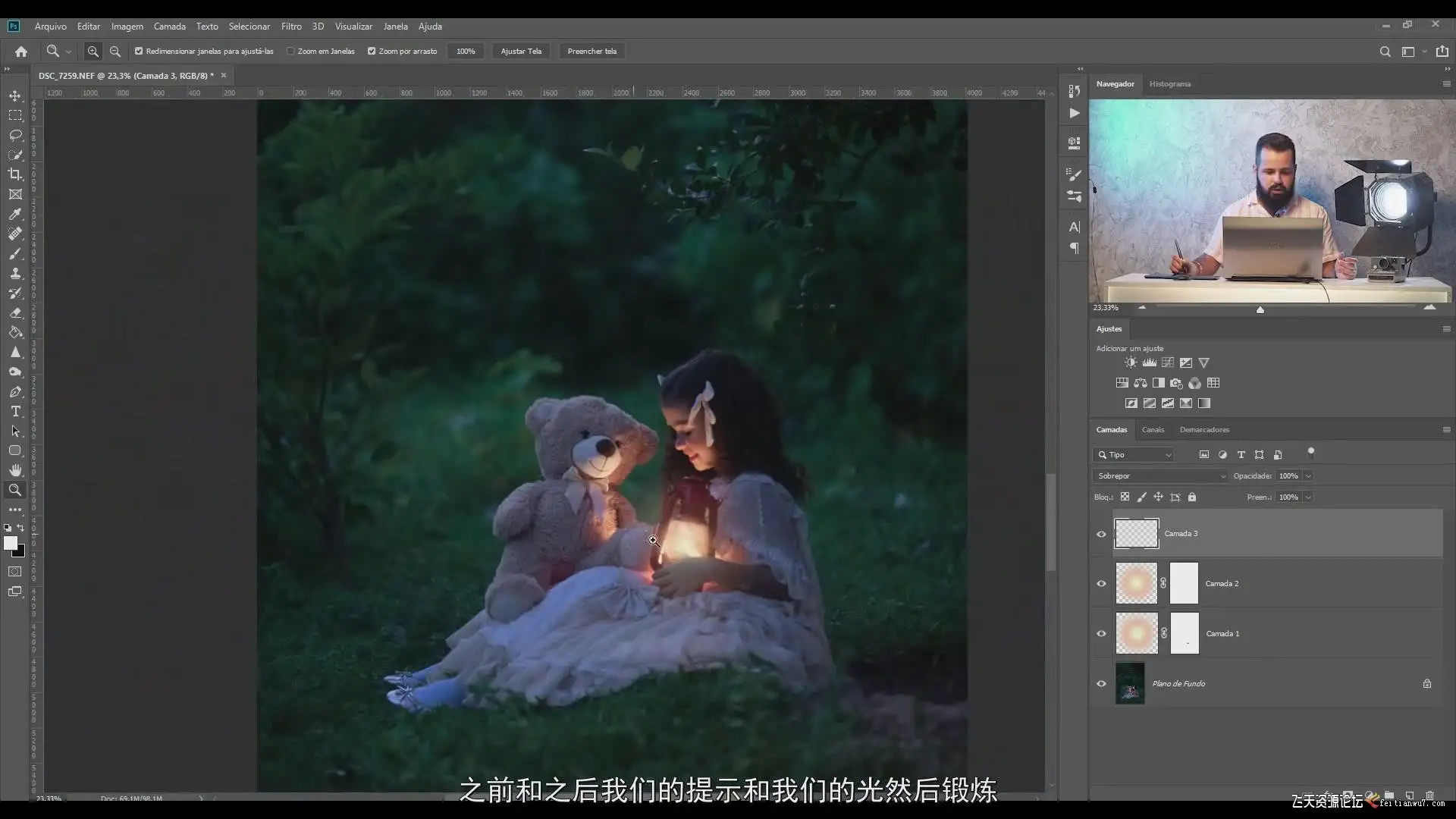Select the Eyedropper tool
This screenshot has height=819, width=1456.
click(x=15, y=214)
